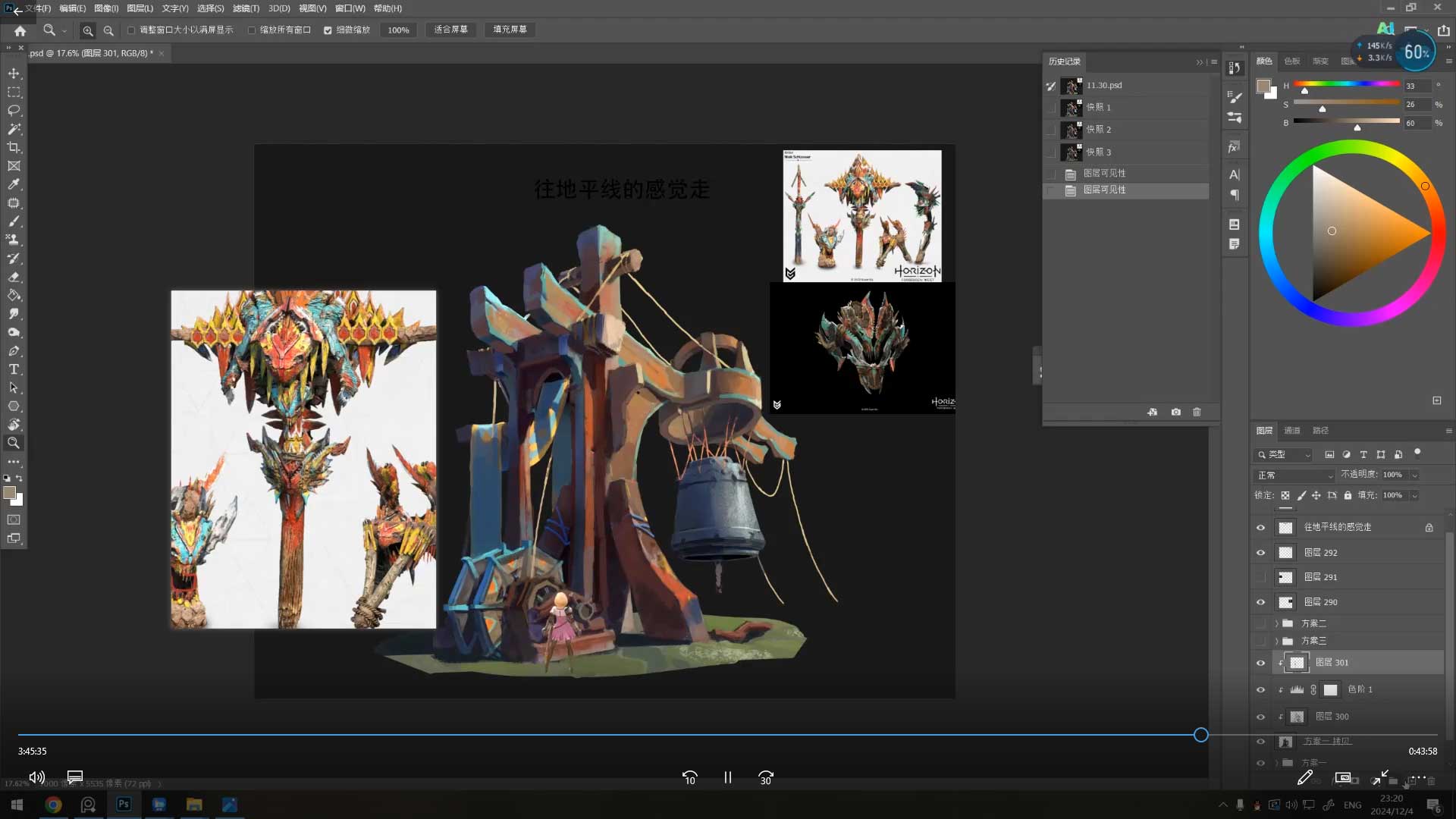
Task: Uncheck the 细微缩放 checkbox
Action: coord(328,30)
